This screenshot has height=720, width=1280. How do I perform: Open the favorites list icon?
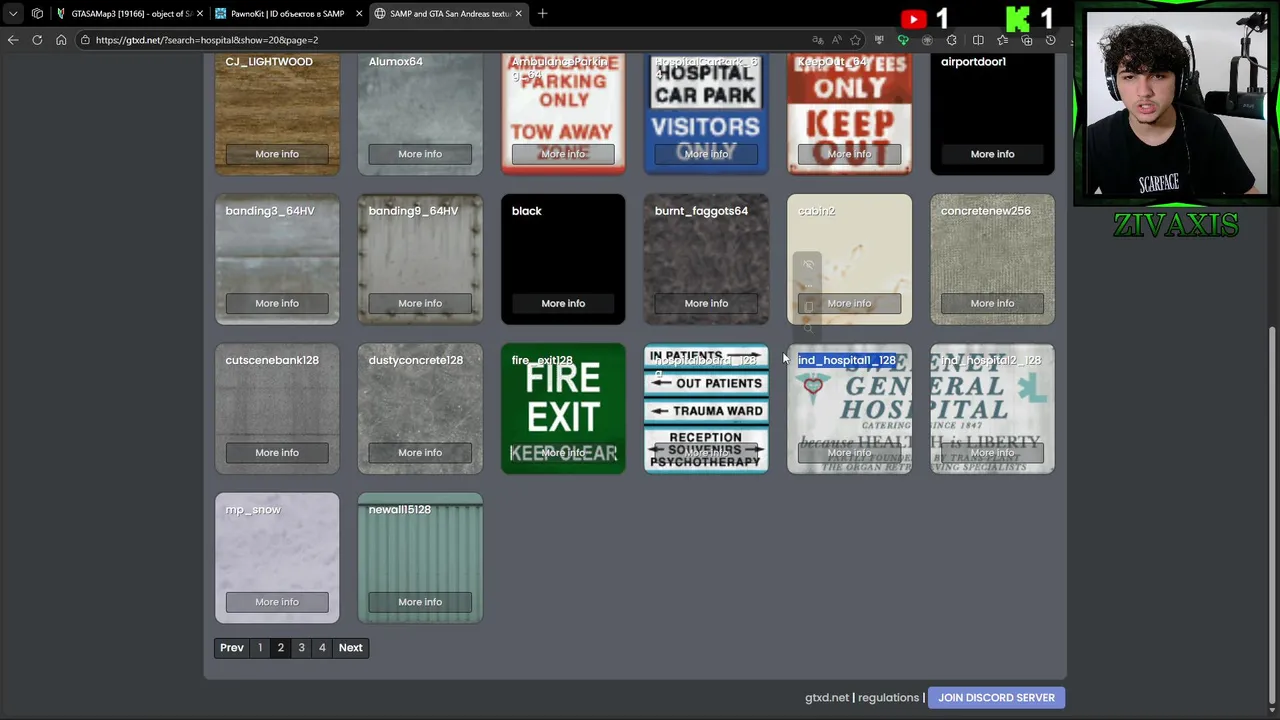pos(1003,40)
